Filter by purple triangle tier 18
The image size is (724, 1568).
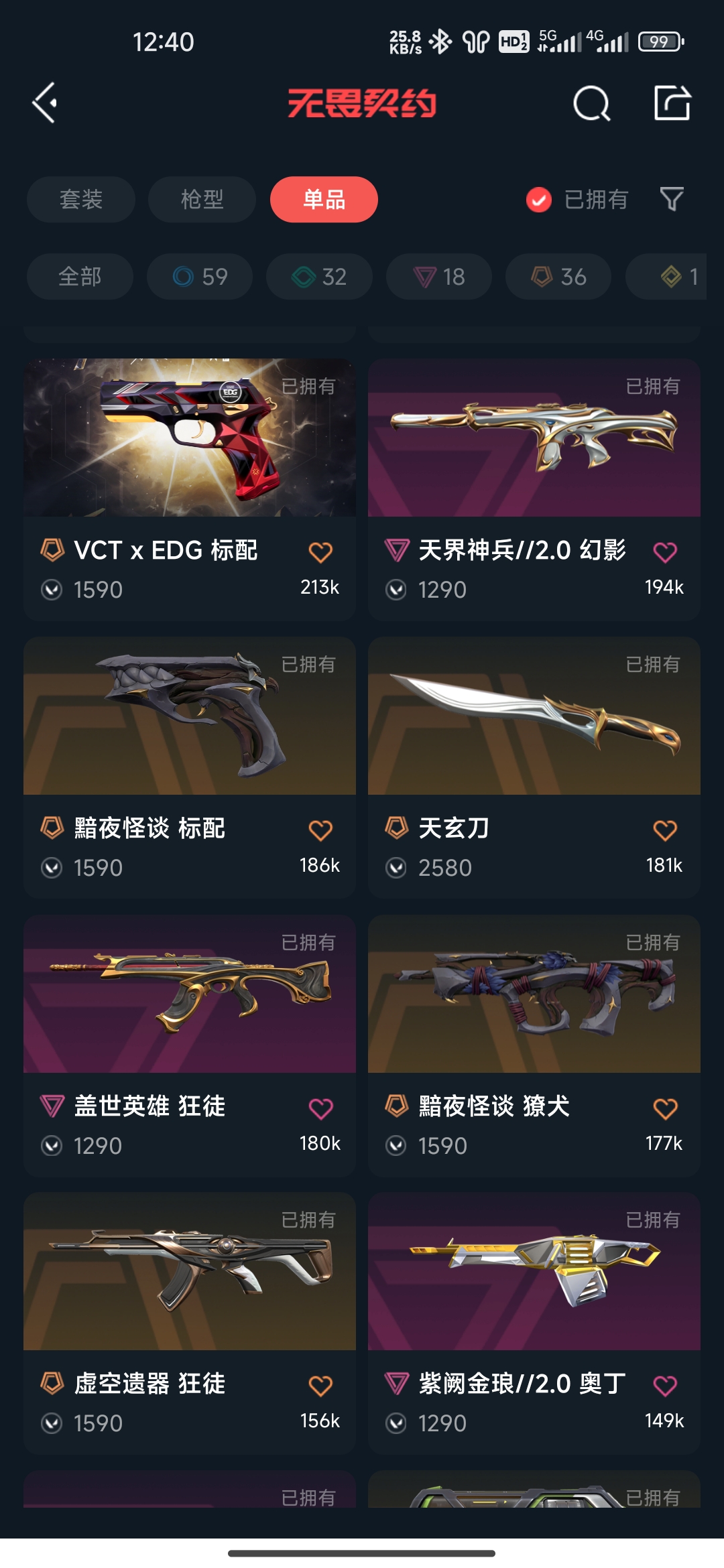pos(439,276)
